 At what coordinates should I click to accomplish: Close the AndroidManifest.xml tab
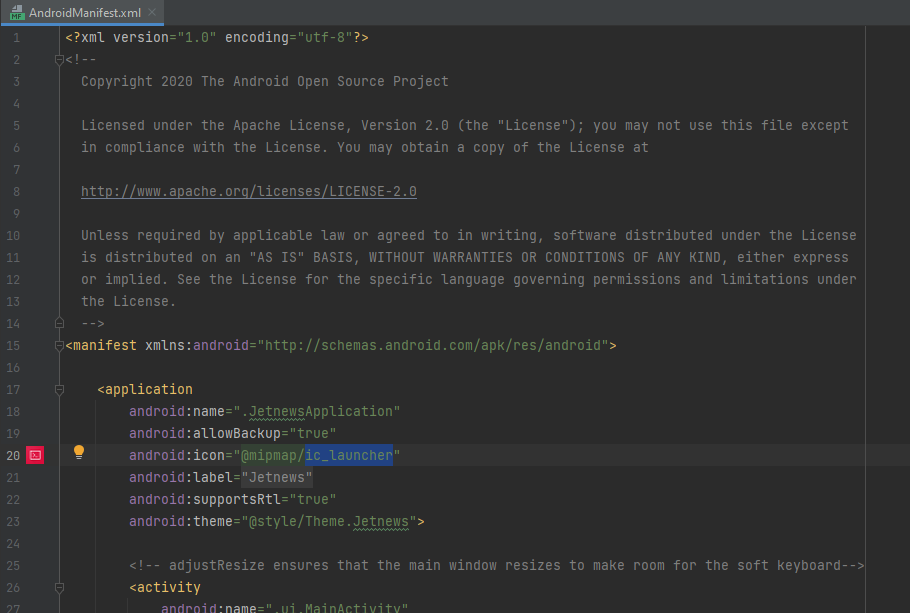tap(152, 12)
